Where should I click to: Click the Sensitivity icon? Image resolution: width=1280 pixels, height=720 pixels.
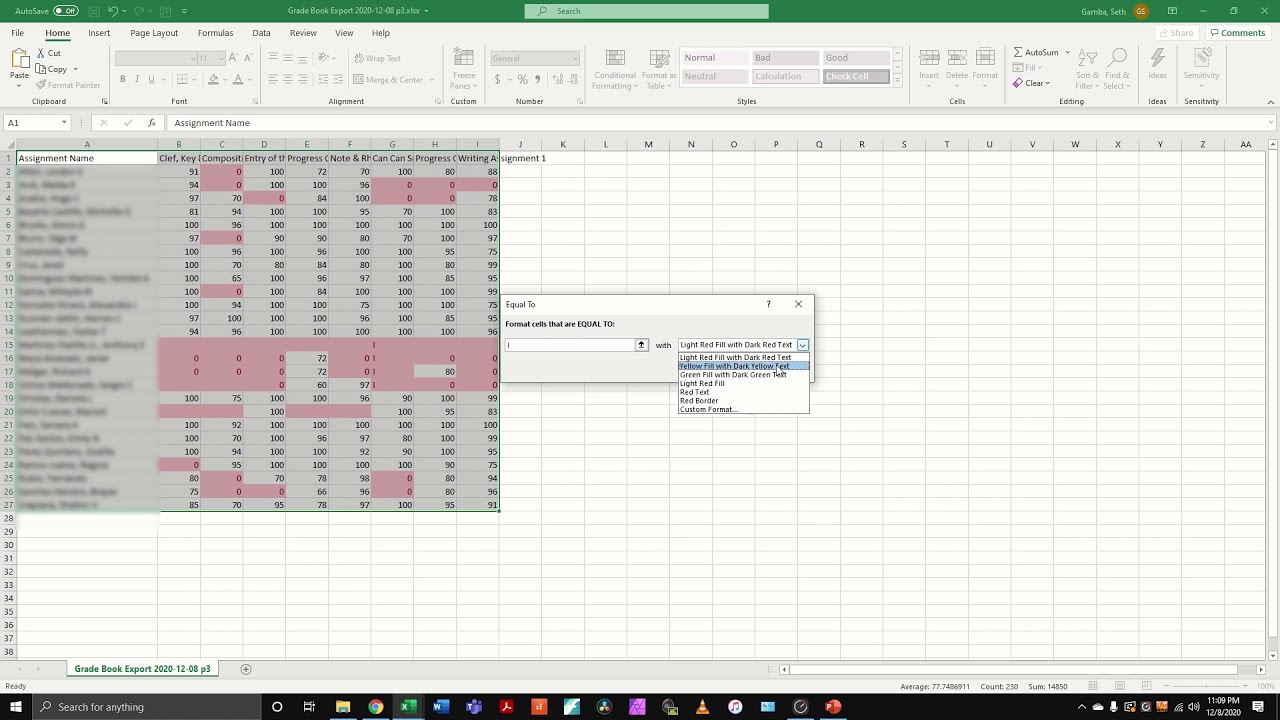pos(1201,59)
